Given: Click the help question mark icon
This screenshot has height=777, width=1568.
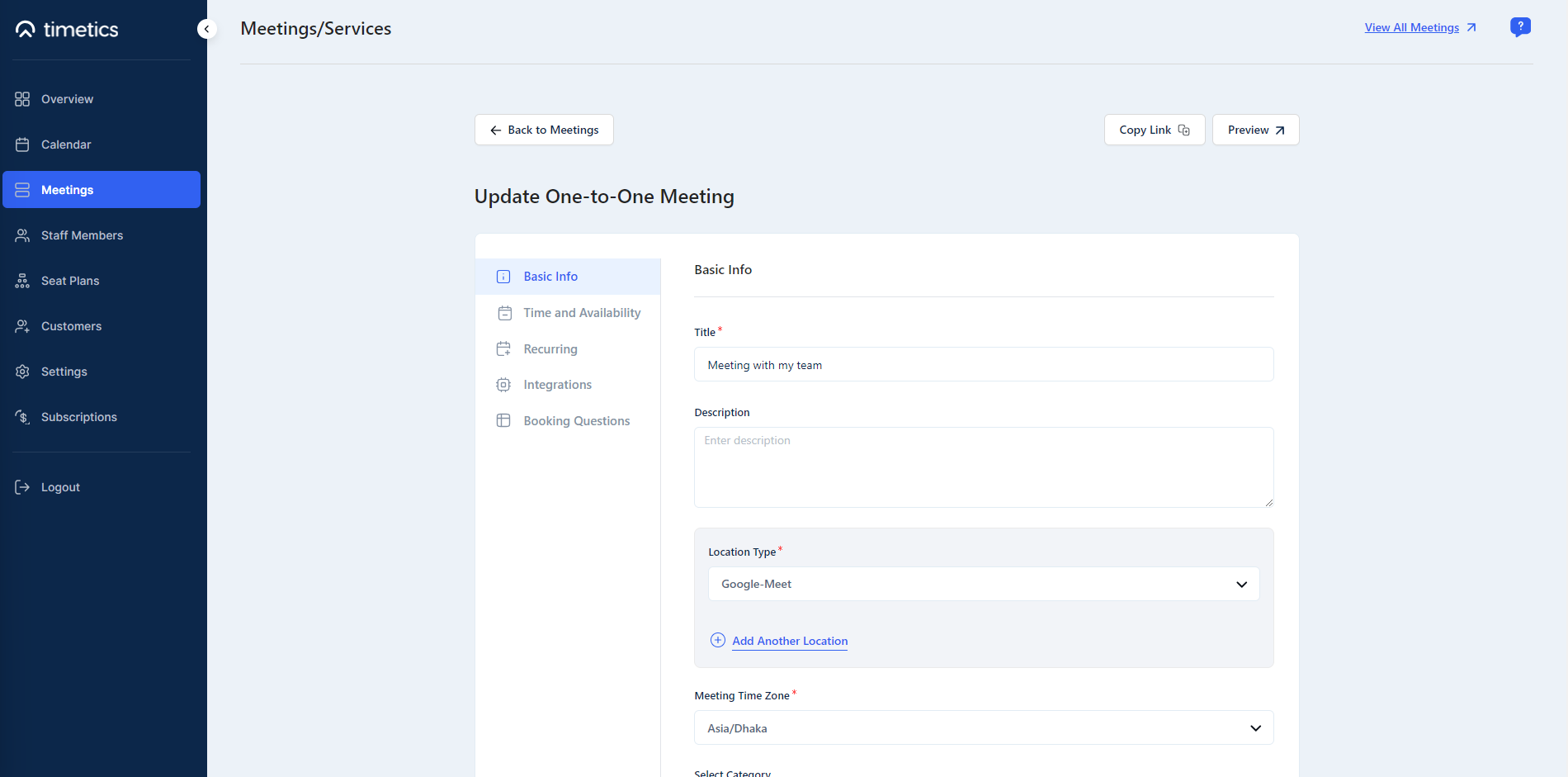Looking at the screenshot, I should tap(1520, 26).
